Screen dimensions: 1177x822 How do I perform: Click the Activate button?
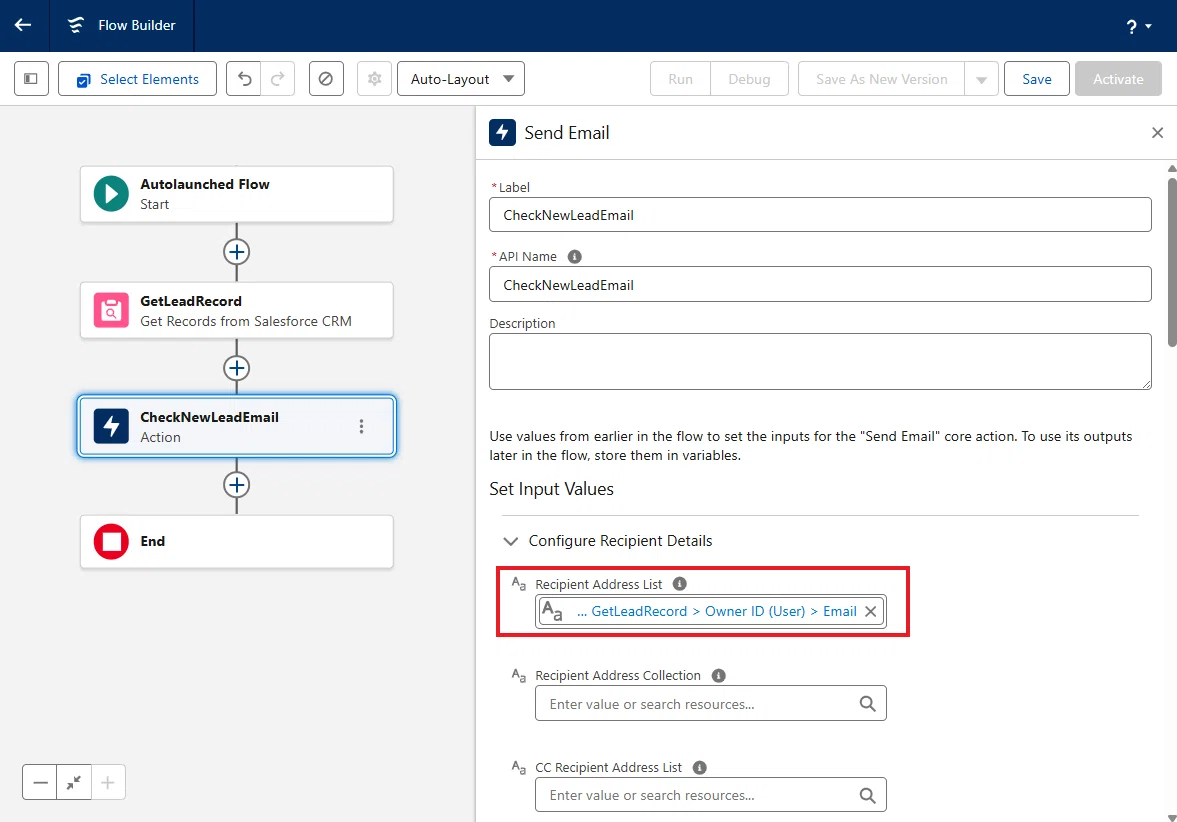click(1118, 79)
